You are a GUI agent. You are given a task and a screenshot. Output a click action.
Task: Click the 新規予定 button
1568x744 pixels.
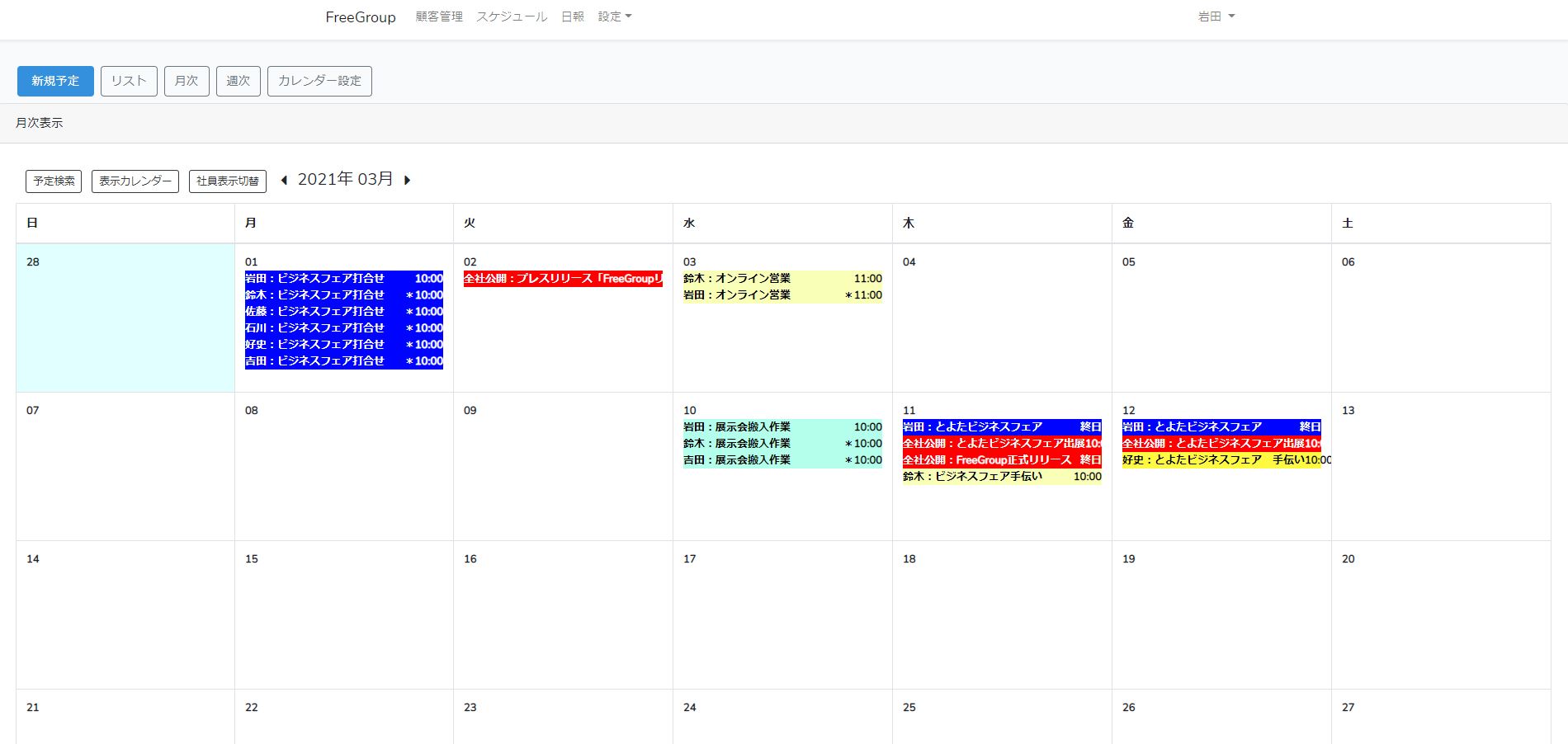[55, 81]
